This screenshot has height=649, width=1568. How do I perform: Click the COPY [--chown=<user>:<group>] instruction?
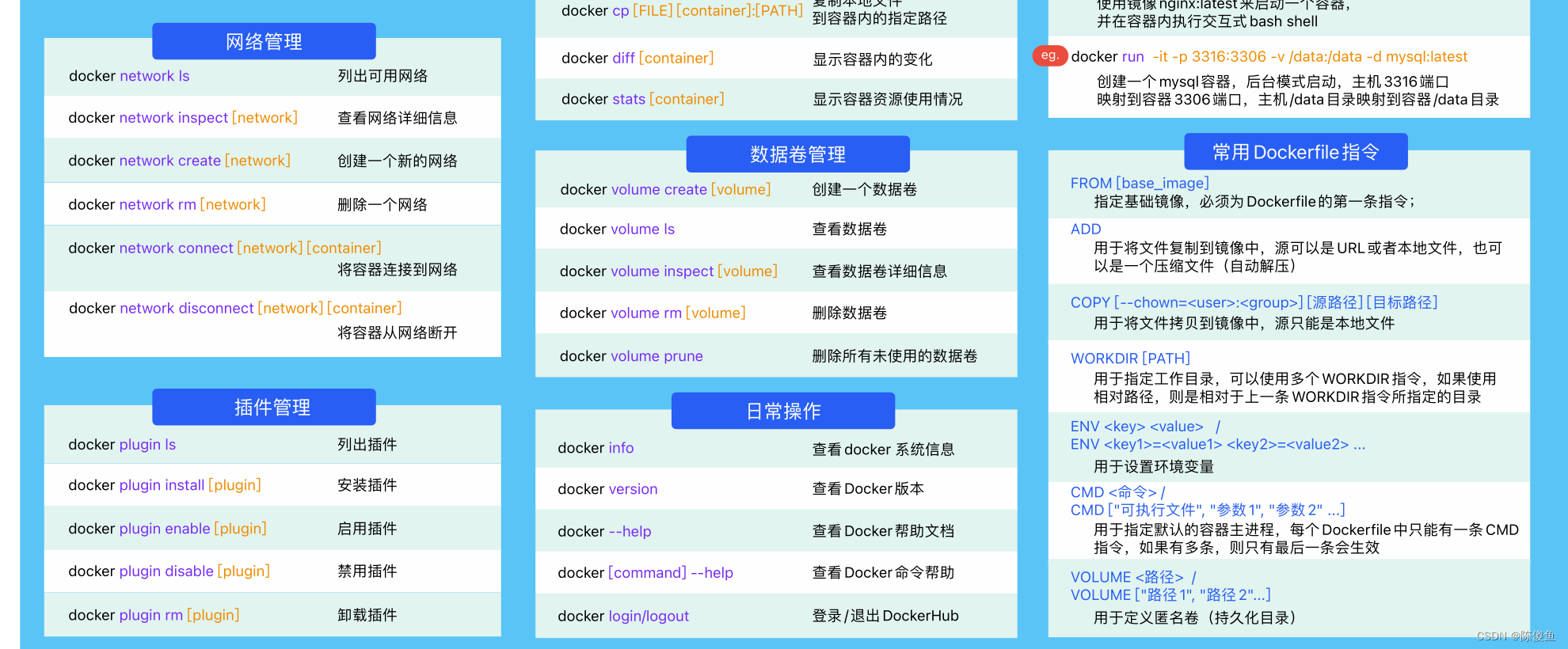pyautogui.click(x=1254, y=302)
